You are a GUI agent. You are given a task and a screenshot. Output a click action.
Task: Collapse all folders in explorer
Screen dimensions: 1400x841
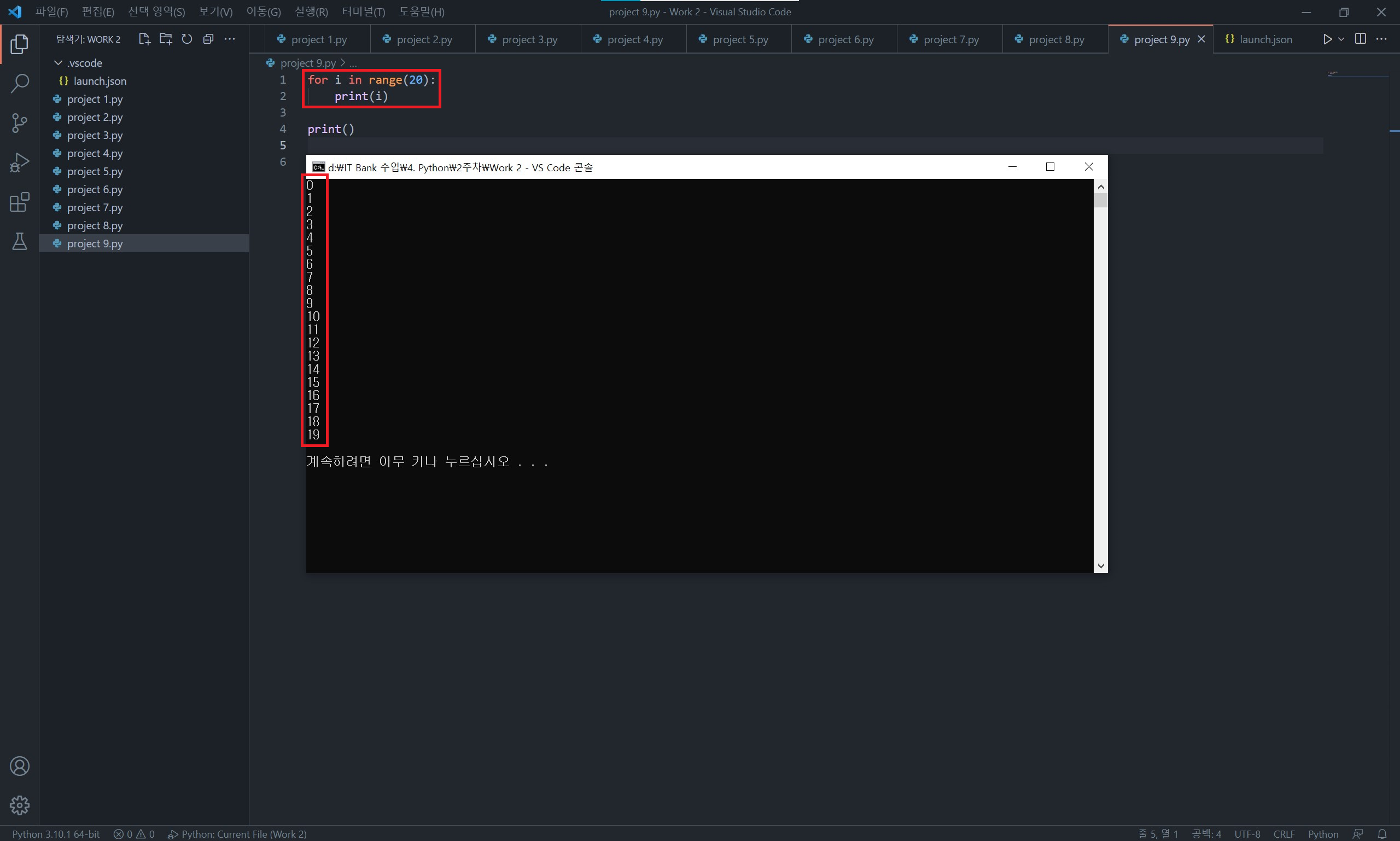pos(208,39)
